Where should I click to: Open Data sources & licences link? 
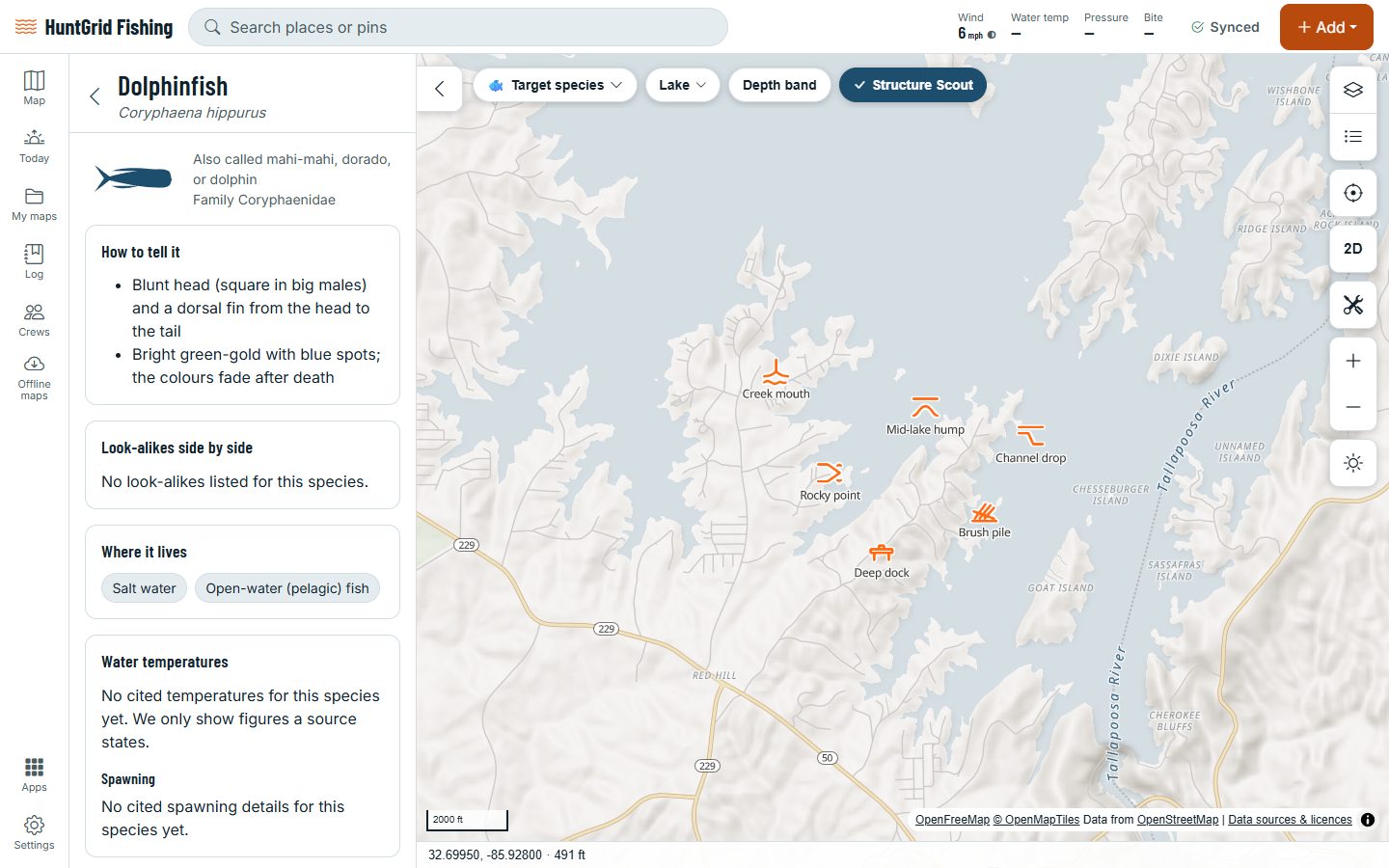(x=1290, y=820)
